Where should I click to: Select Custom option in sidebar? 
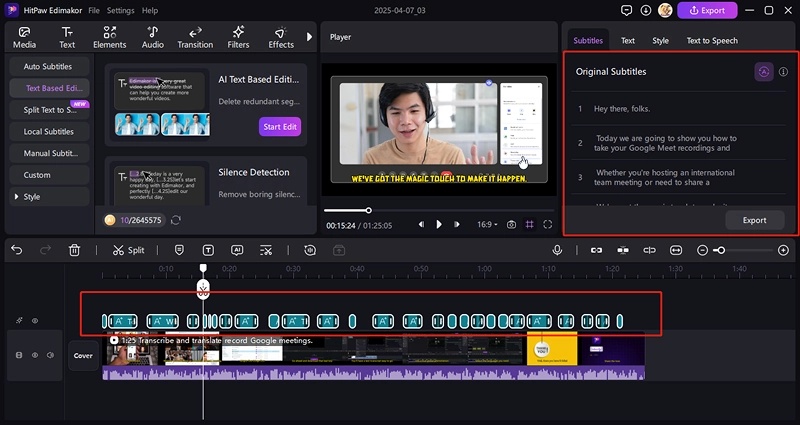click(x=49, y=175)
